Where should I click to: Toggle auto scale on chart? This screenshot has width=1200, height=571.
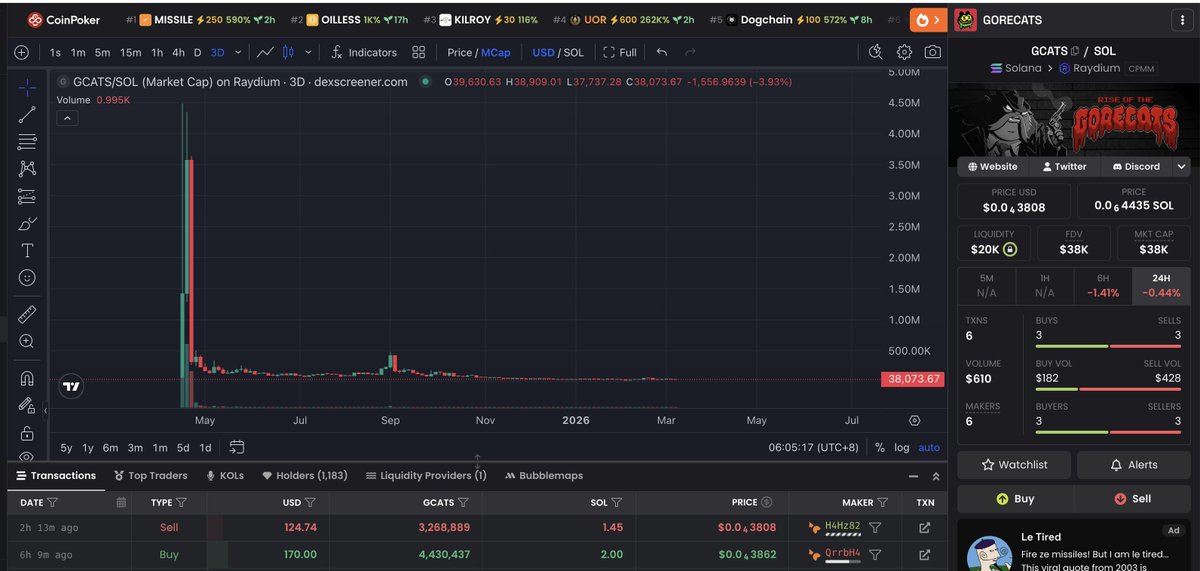point(929,447)
